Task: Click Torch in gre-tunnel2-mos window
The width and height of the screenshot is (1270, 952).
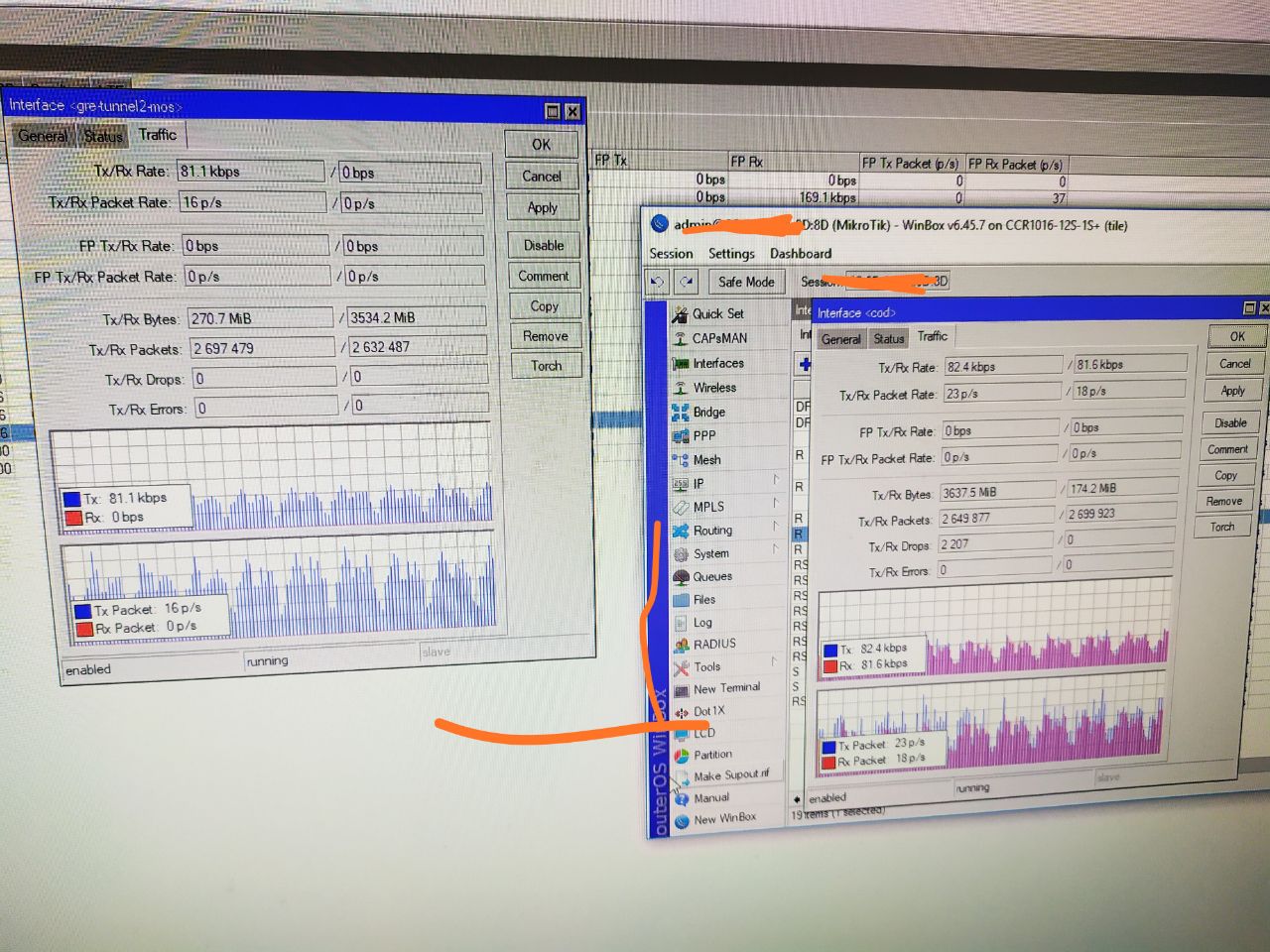Action: (x=547, y=366)
